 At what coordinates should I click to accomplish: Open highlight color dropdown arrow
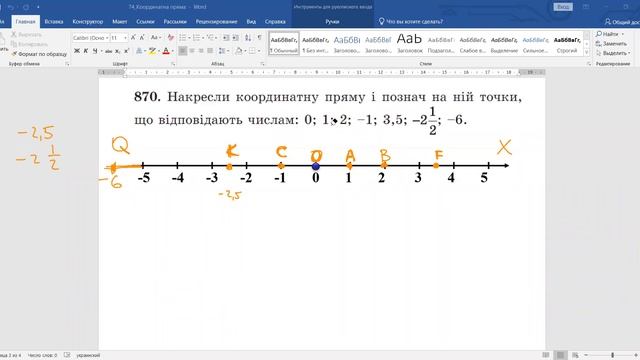coord(158,51)
